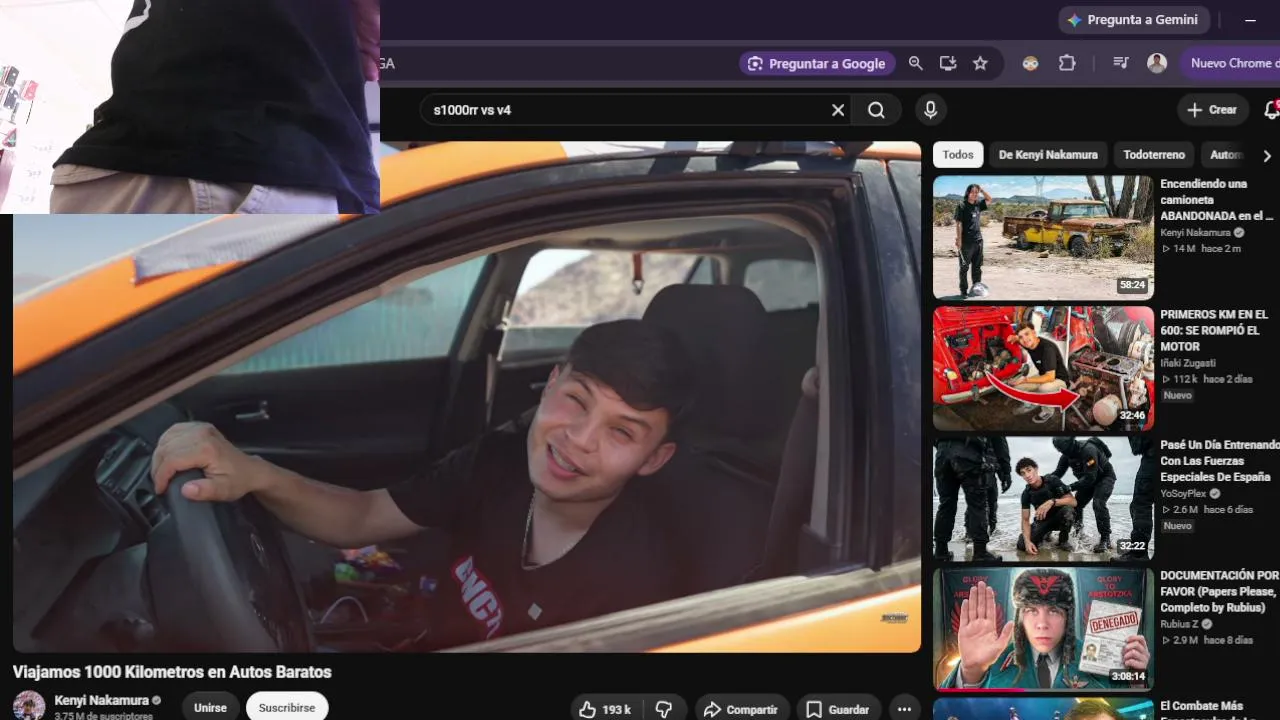The image size is (1280, 720).
Task: Open Chrome media controls icon
Action: tap(1121, 63)
